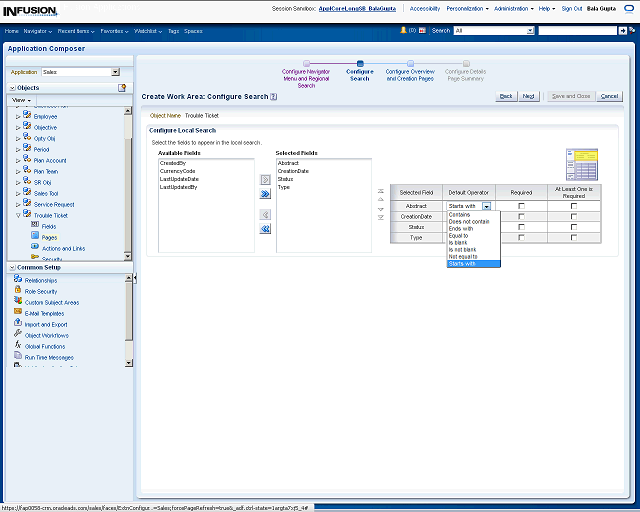Select CurrencyCode in Available Fields list
This screenshot has width=640, height=512.
click(x=177, y=171)
